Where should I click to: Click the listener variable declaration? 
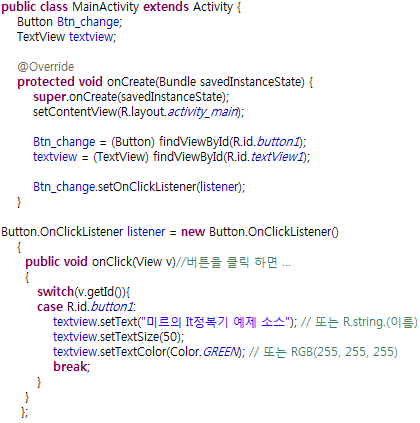pos(146,232)
